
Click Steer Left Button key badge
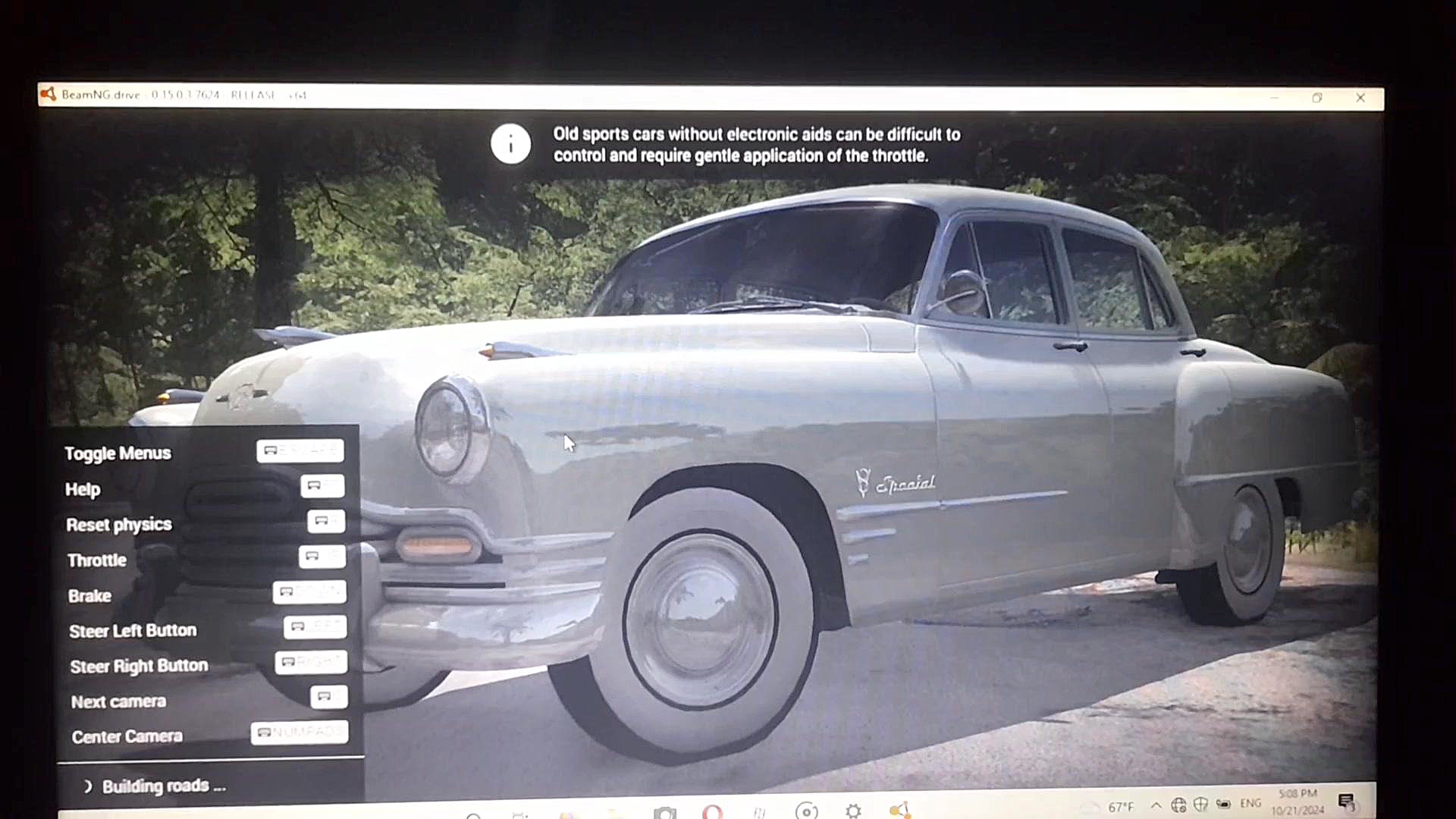(315, 626)
